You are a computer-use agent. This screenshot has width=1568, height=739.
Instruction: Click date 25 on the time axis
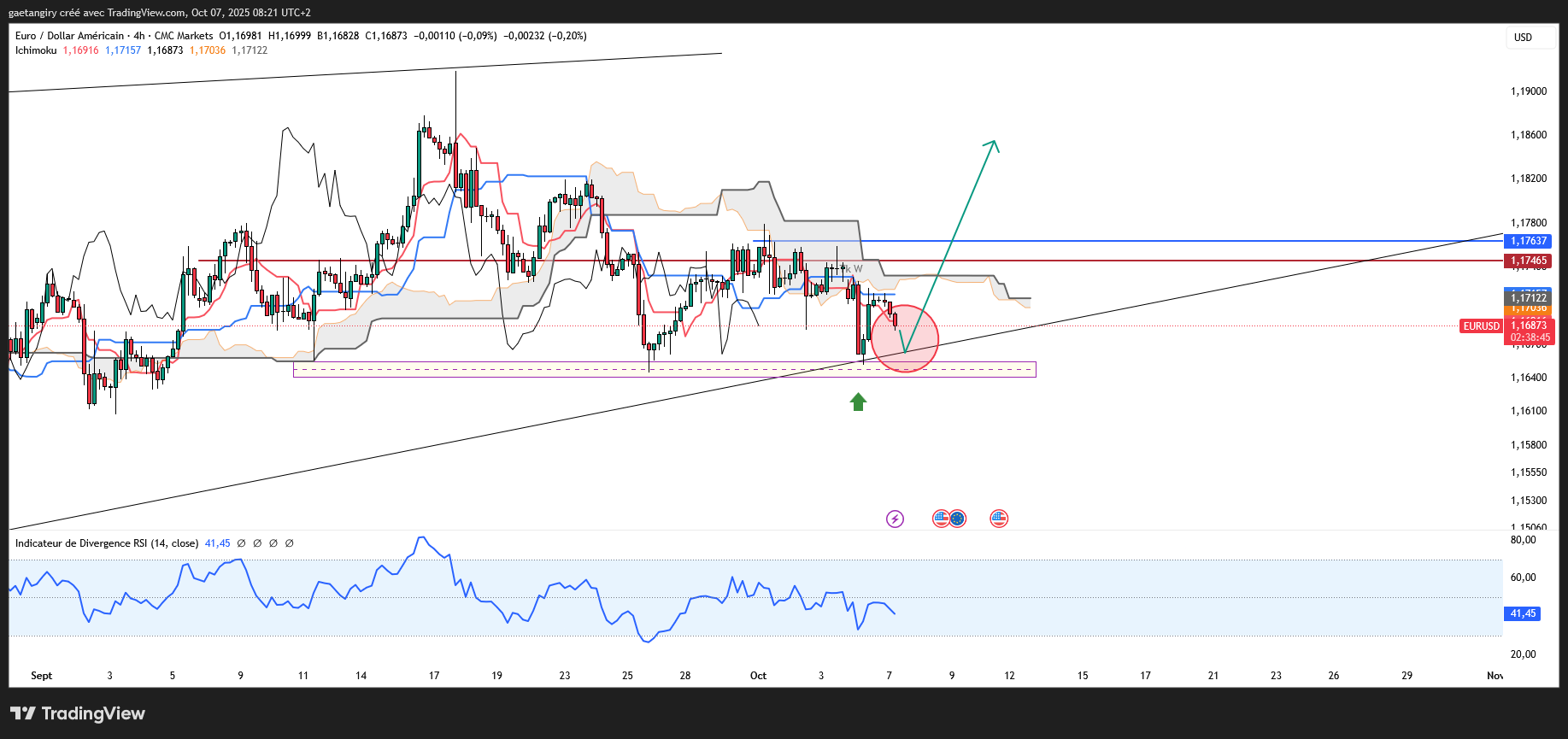click(x=627, y=676)
